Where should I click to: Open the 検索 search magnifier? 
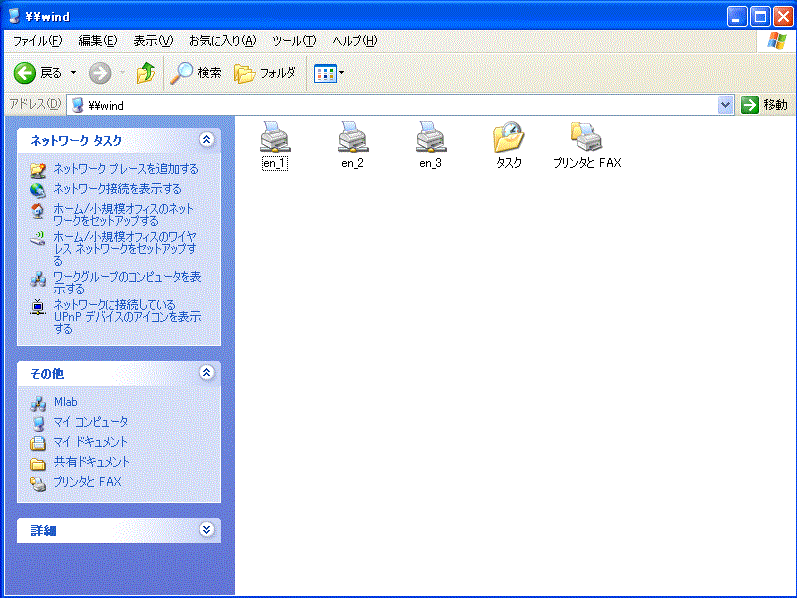pos(196,73)
